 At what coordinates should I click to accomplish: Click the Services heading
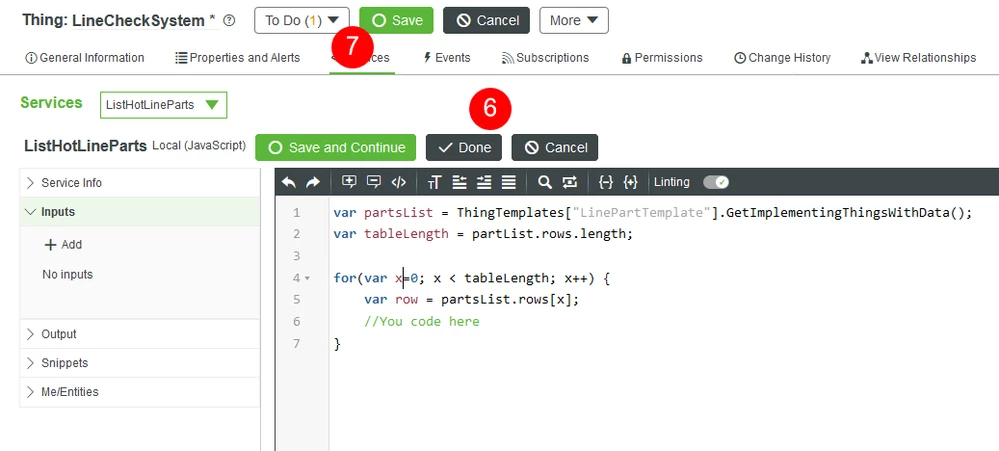tap(51, 103)
